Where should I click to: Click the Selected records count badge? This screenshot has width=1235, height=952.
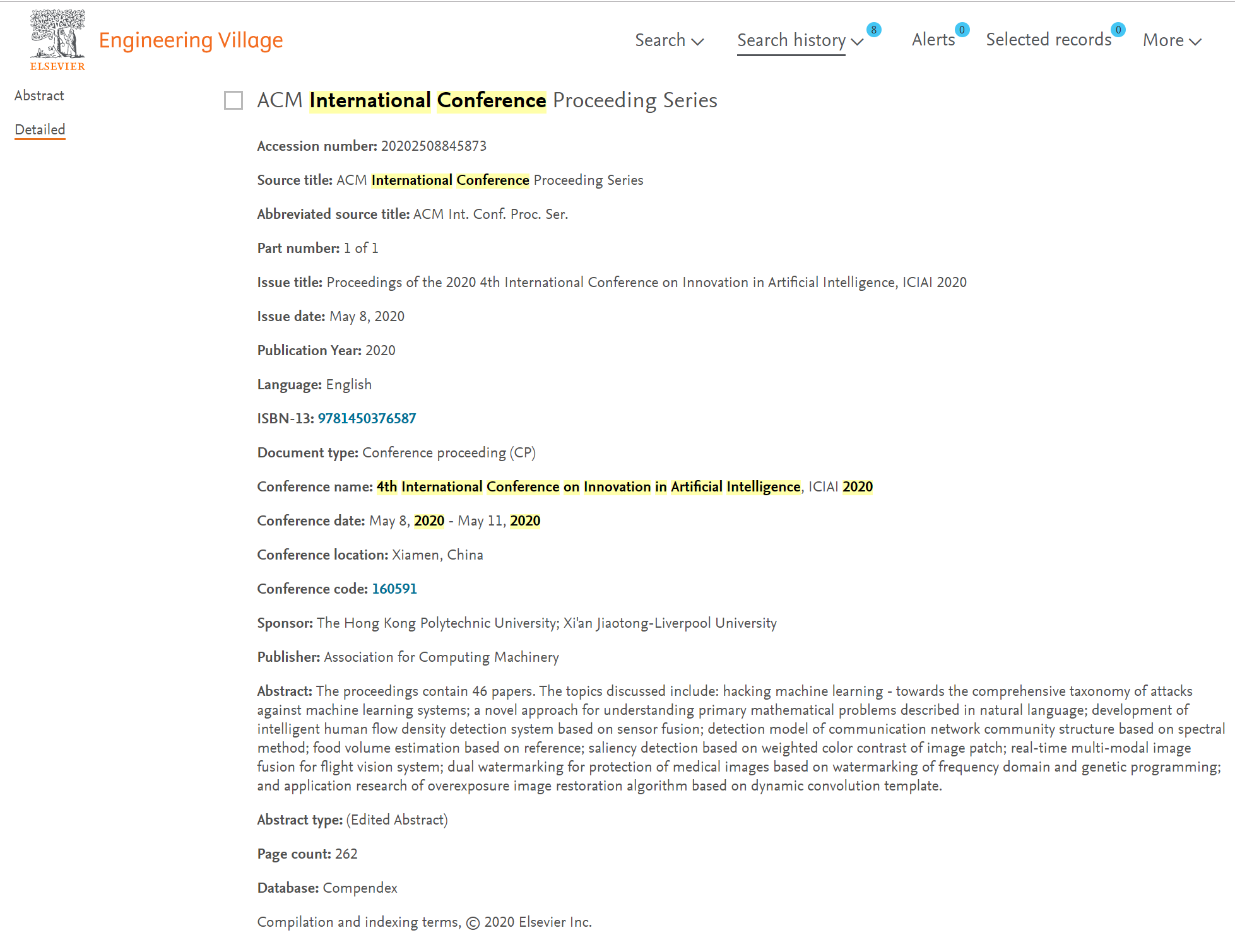coord(1118,30)
